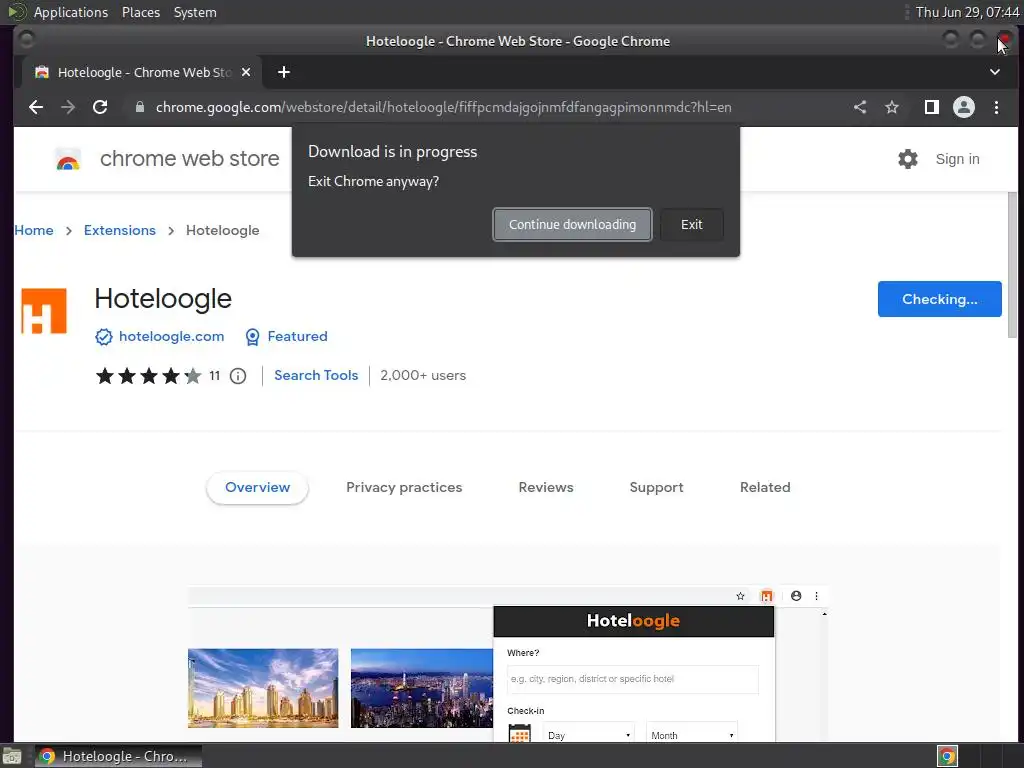
Task: Visit the hoteloogle.com publisher link
Action: (x=171, y=336)
